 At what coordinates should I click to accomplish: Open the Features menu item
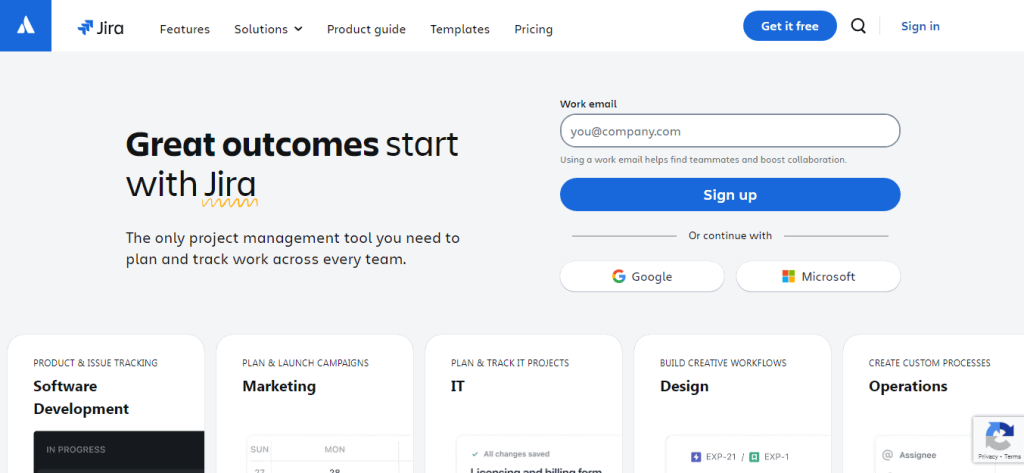(185, 29)
